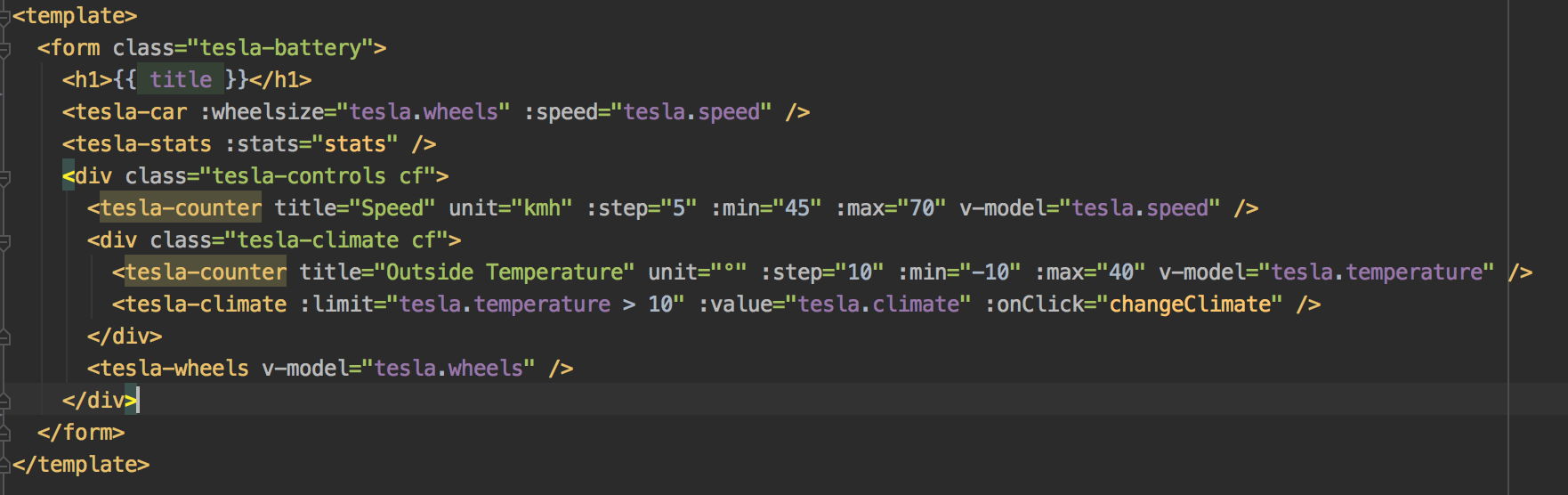The height and width of the screenshot is (495, 1568).
Task: Click "tesla.wheels" value on tesla-car line
Action: [424, 112]
